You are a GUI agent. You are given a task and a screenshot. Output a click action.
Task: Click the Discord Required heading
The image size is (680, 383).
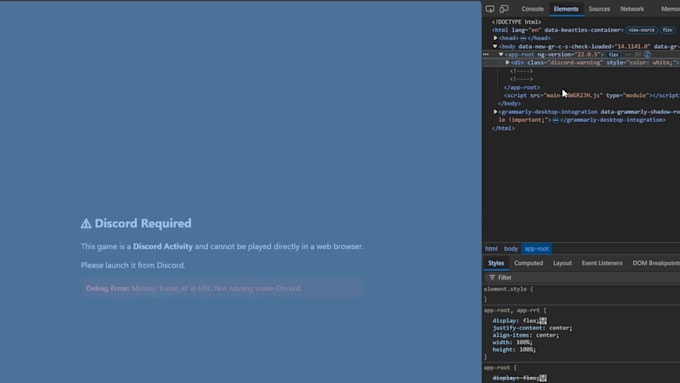click(x=136, y=223)
